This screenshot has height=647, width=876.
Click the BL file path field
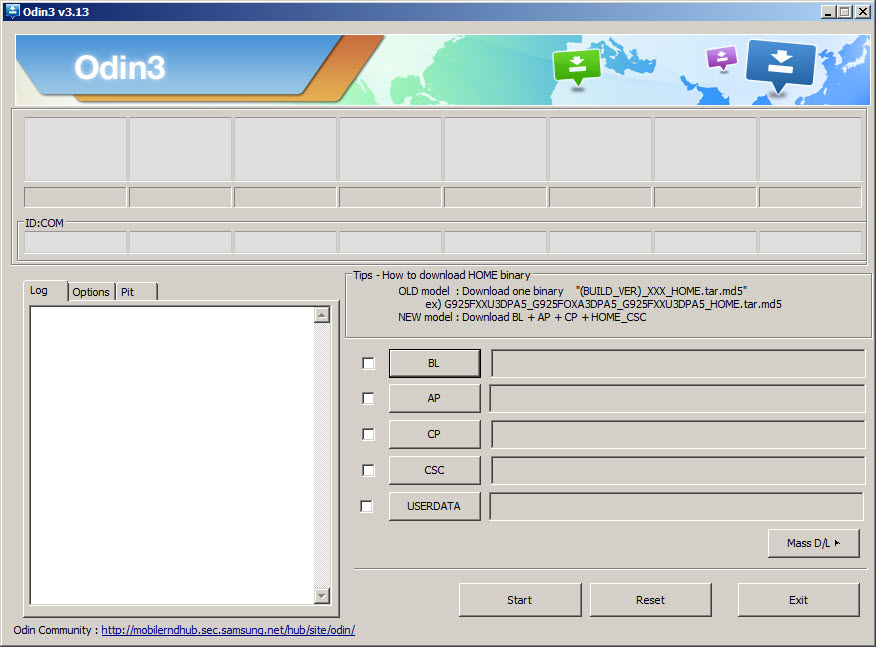[x=678, y=363]
